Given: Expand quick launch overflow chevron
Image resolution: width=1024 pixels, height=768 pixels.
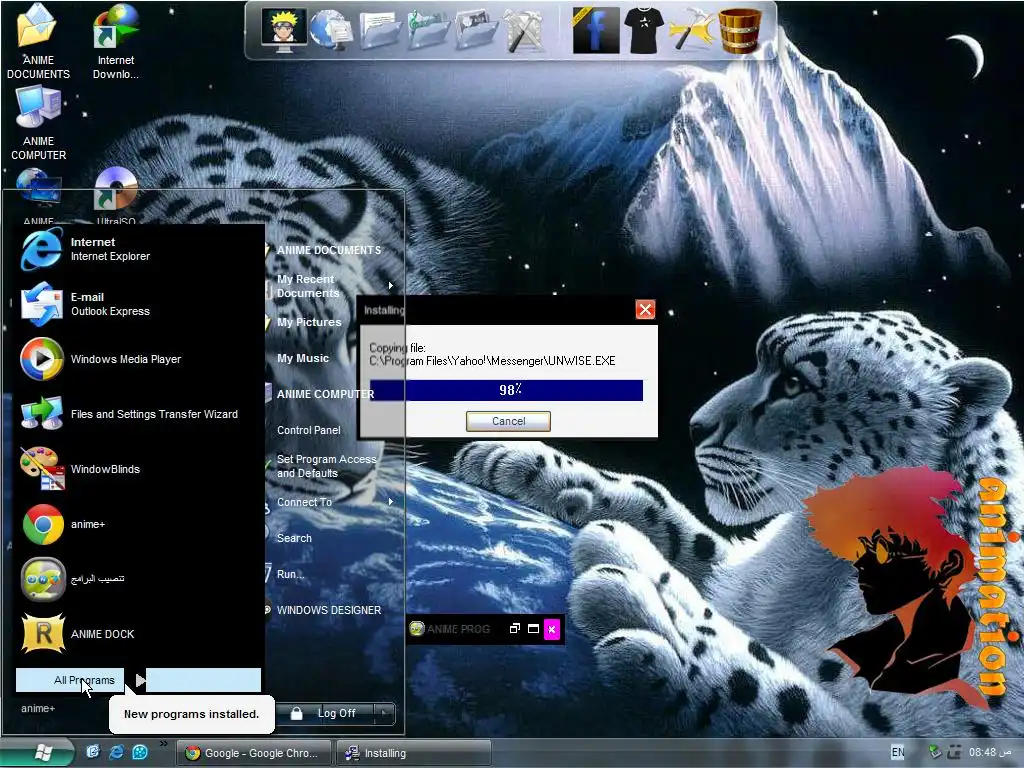Looking at the screenshot, I should [x=163, y=744].
